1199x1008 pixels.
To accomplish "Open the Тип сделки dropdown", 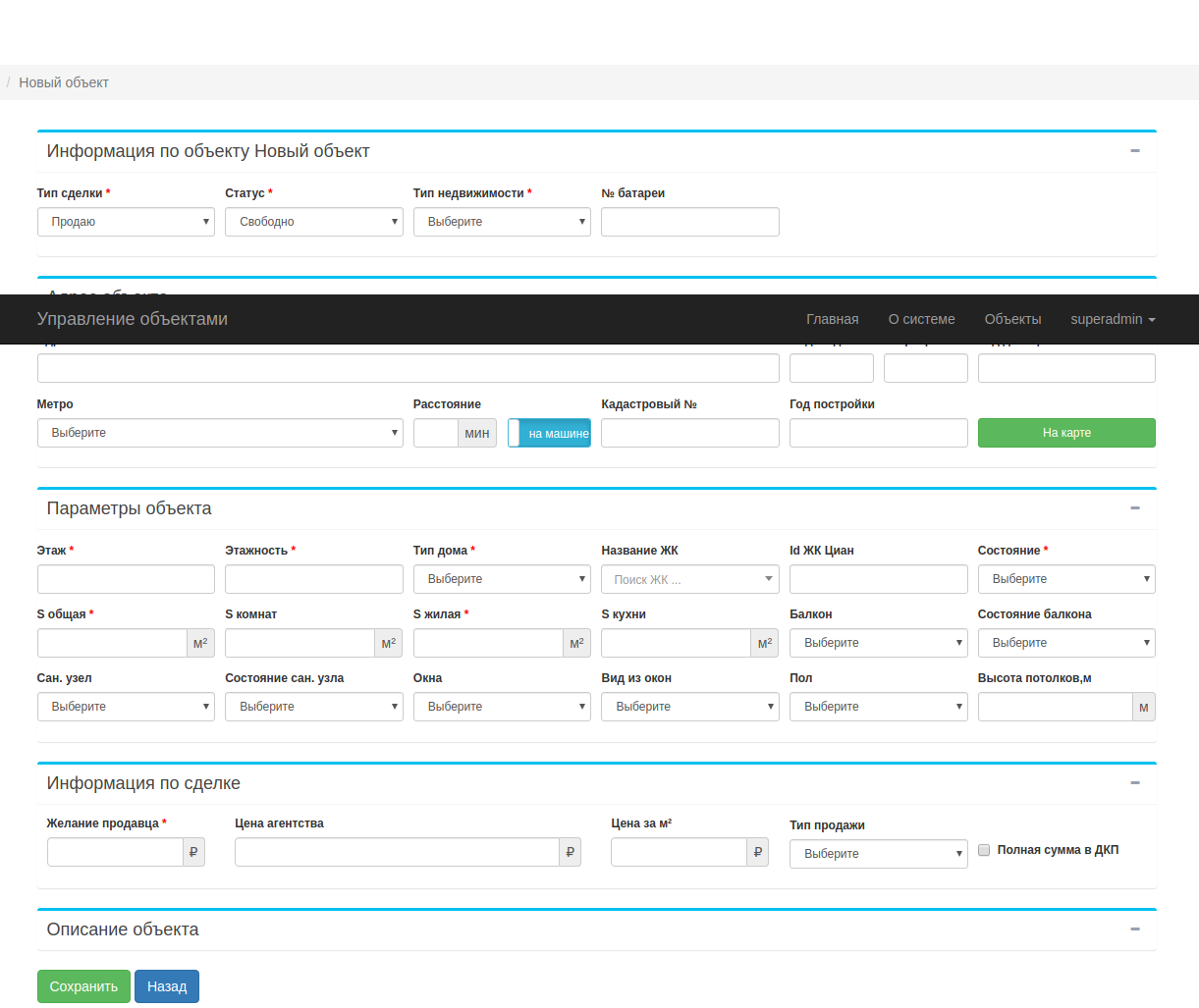I will click(126, 222).
